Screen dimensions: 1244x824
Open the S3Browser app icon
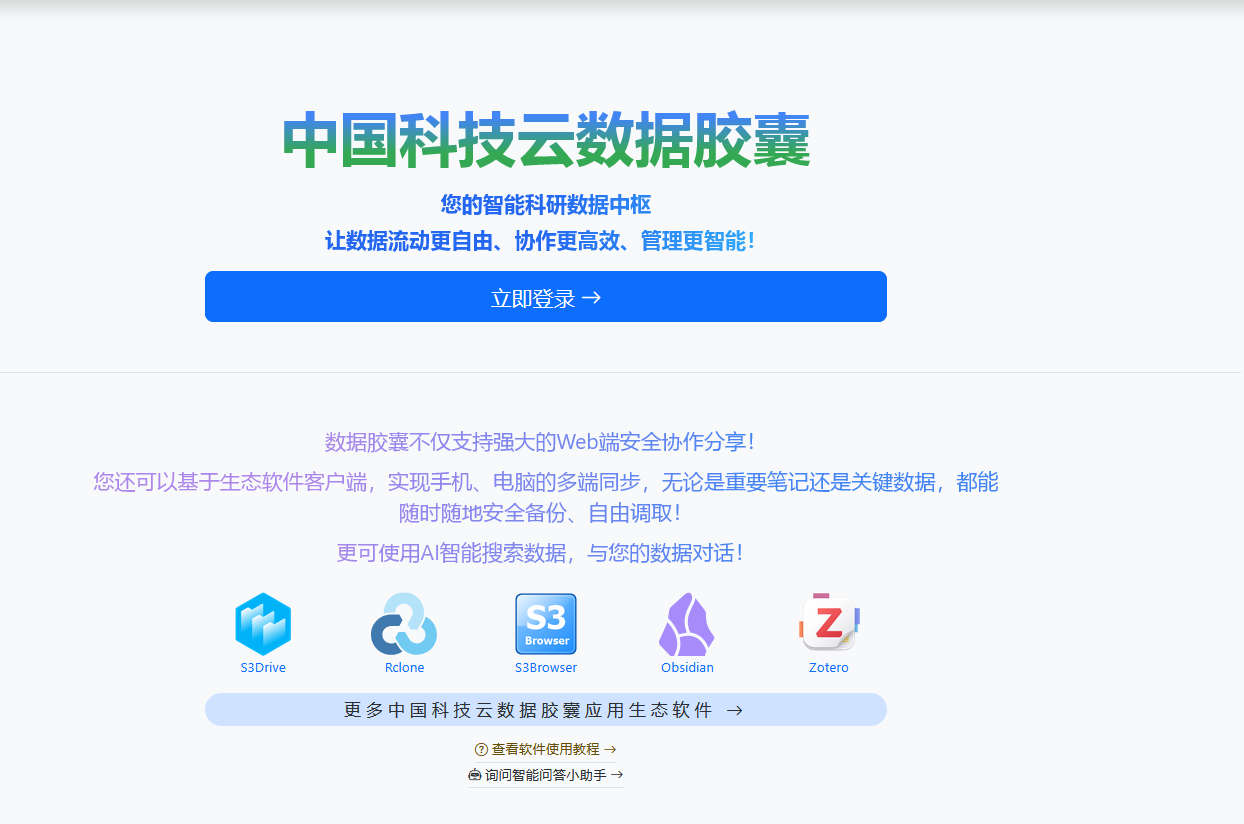546,624
